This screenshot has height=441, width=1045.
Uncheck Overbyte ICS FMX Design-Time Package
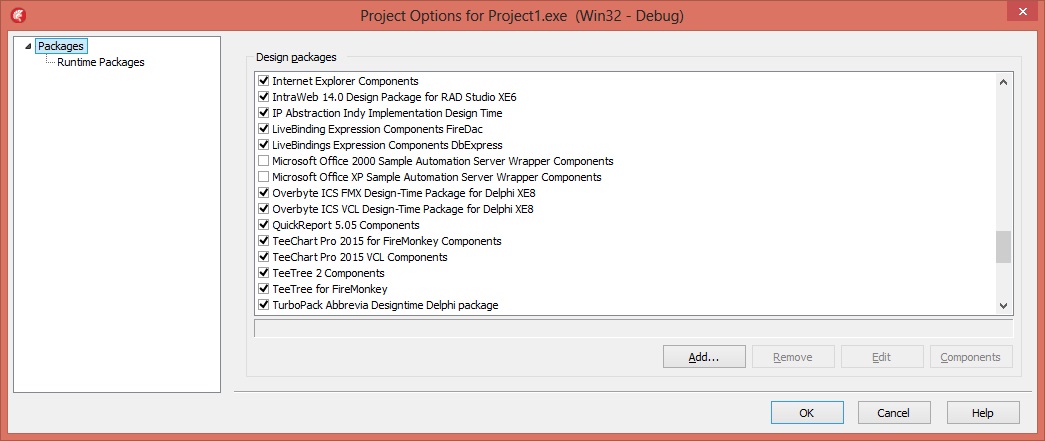coord(263,193)
